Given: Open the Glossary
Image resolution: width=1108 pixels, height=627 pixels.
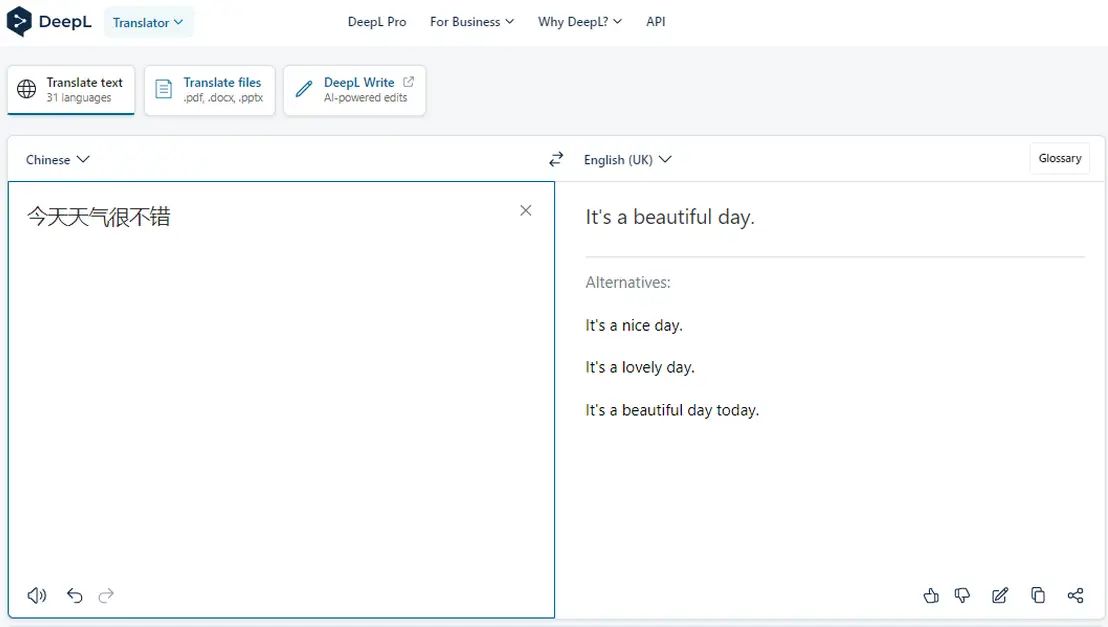Looking at the screenshot, I should tap(1059, 158).
